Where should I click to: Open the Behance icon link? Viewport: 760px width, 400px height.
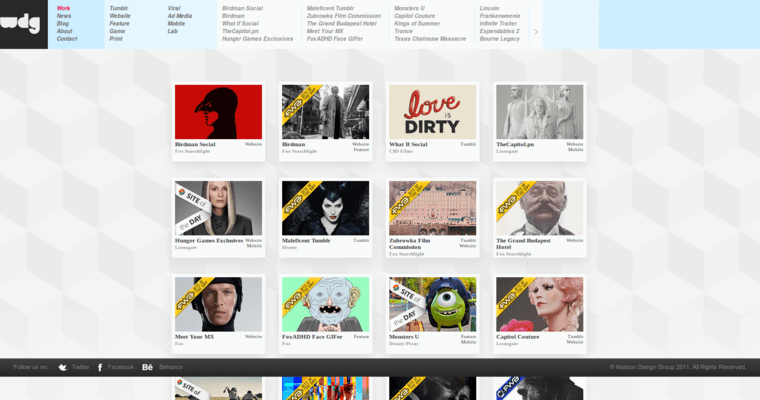pos(147,368)
